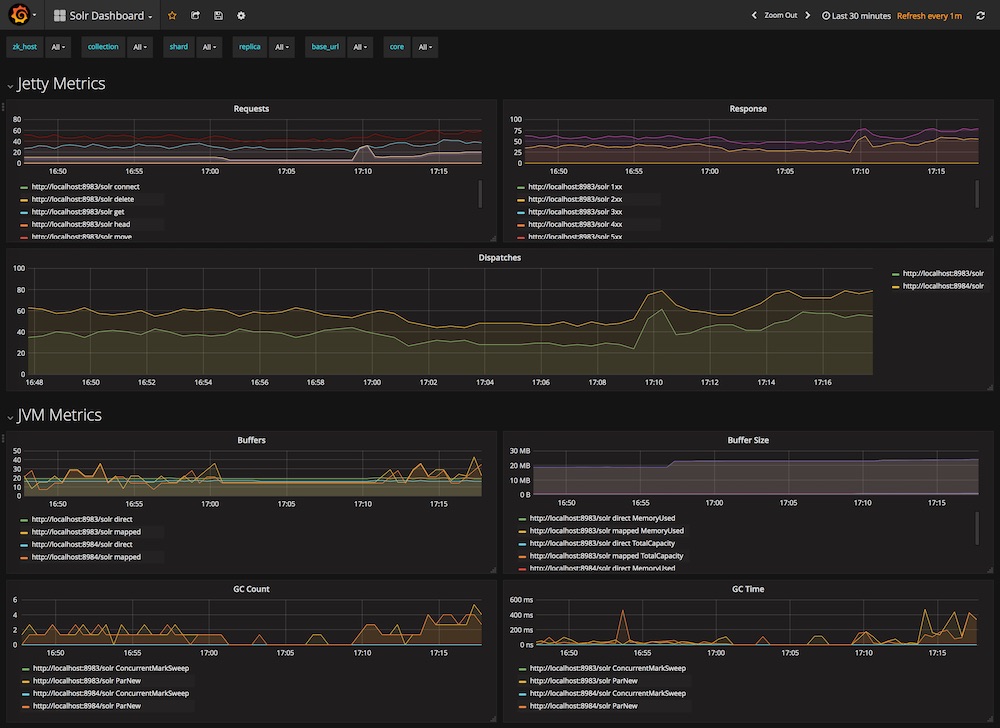The image size is (1000, 728).
Task: Click the save dashboard icon
Action: 218,16
